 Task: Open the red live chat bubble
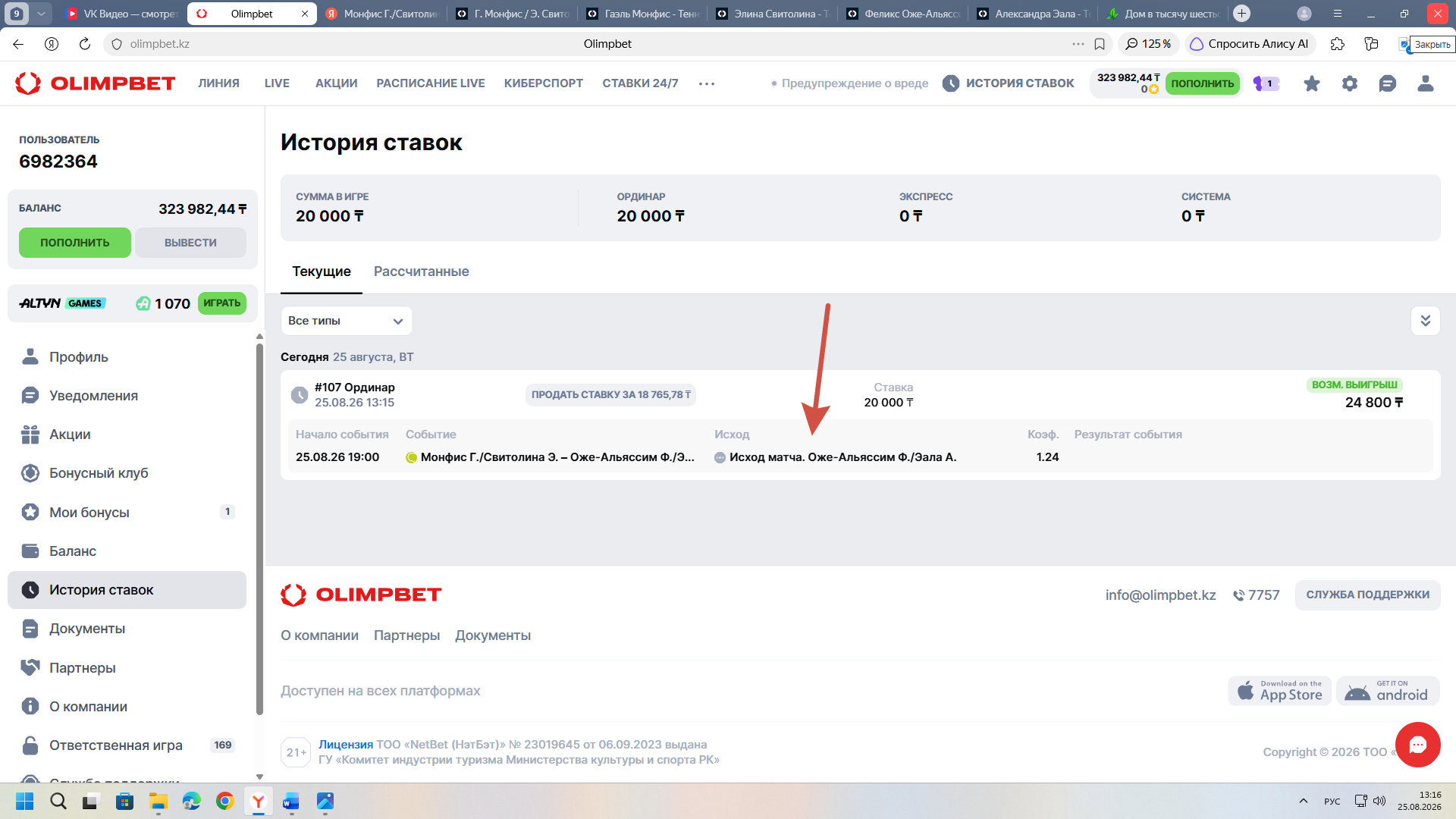(1417, 745)
